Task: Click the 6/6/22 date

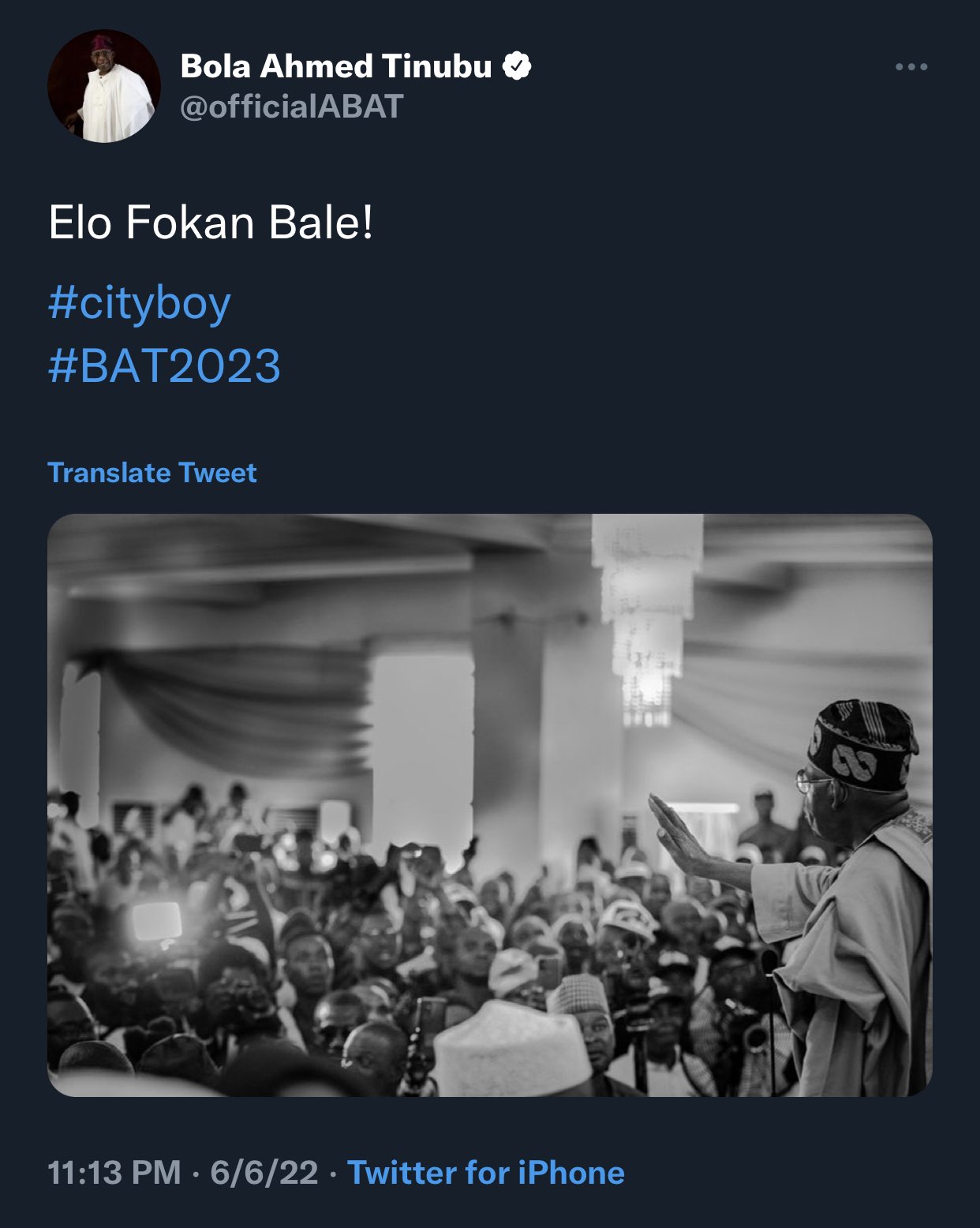Action: 264,1173
